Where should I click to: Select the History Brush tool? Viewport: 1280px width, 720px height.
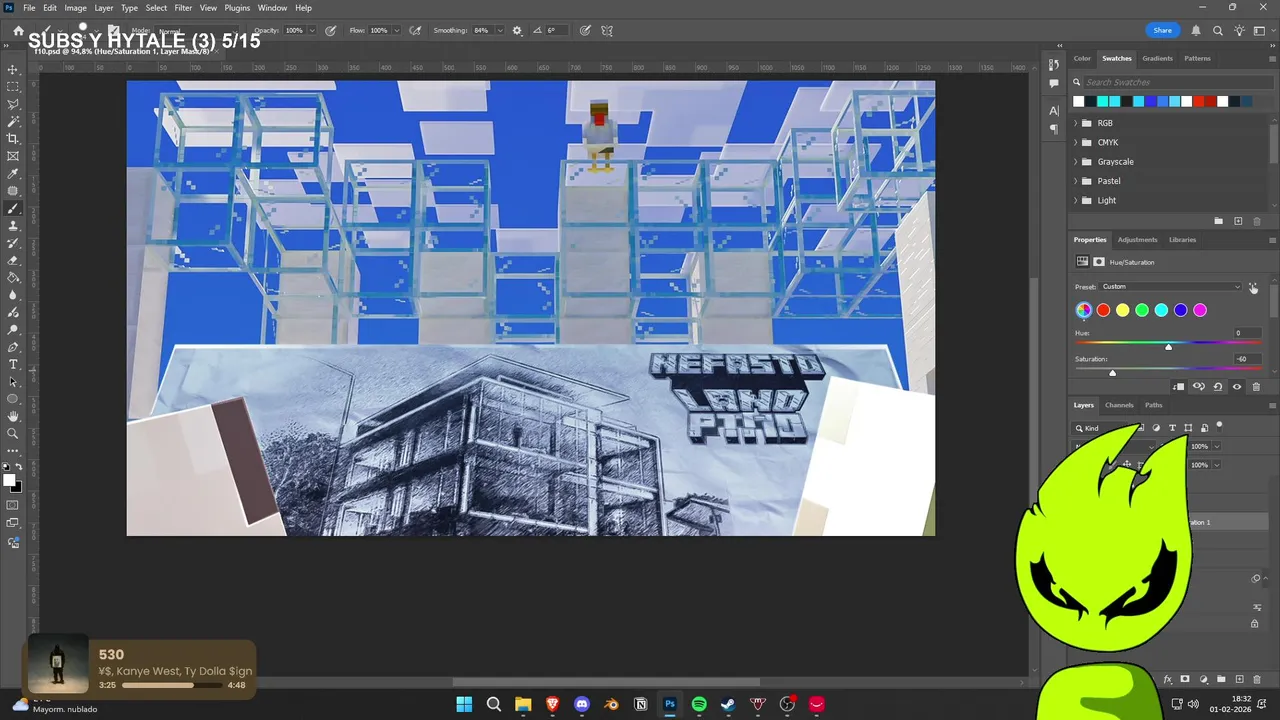(x=13, y=243)
